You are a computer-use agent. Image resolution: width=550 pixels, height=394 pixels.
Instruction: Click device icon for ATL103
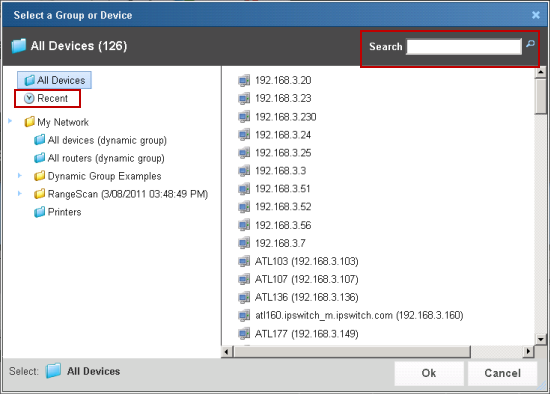(244, 261)
